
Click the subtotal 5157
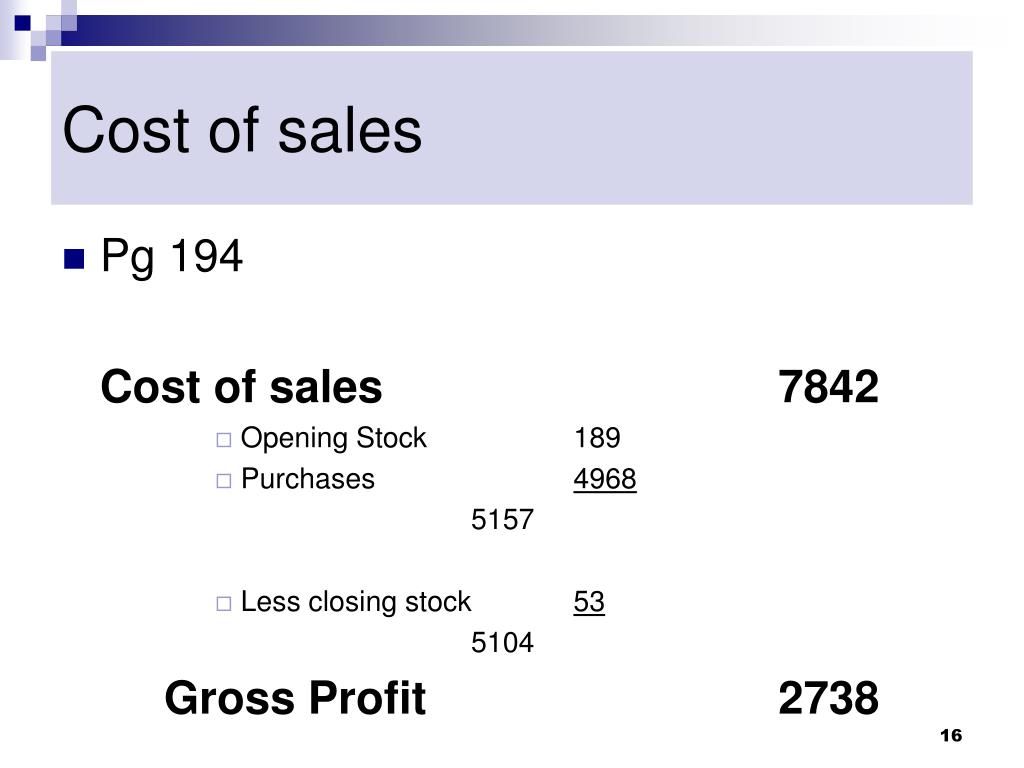coord(502,520)
